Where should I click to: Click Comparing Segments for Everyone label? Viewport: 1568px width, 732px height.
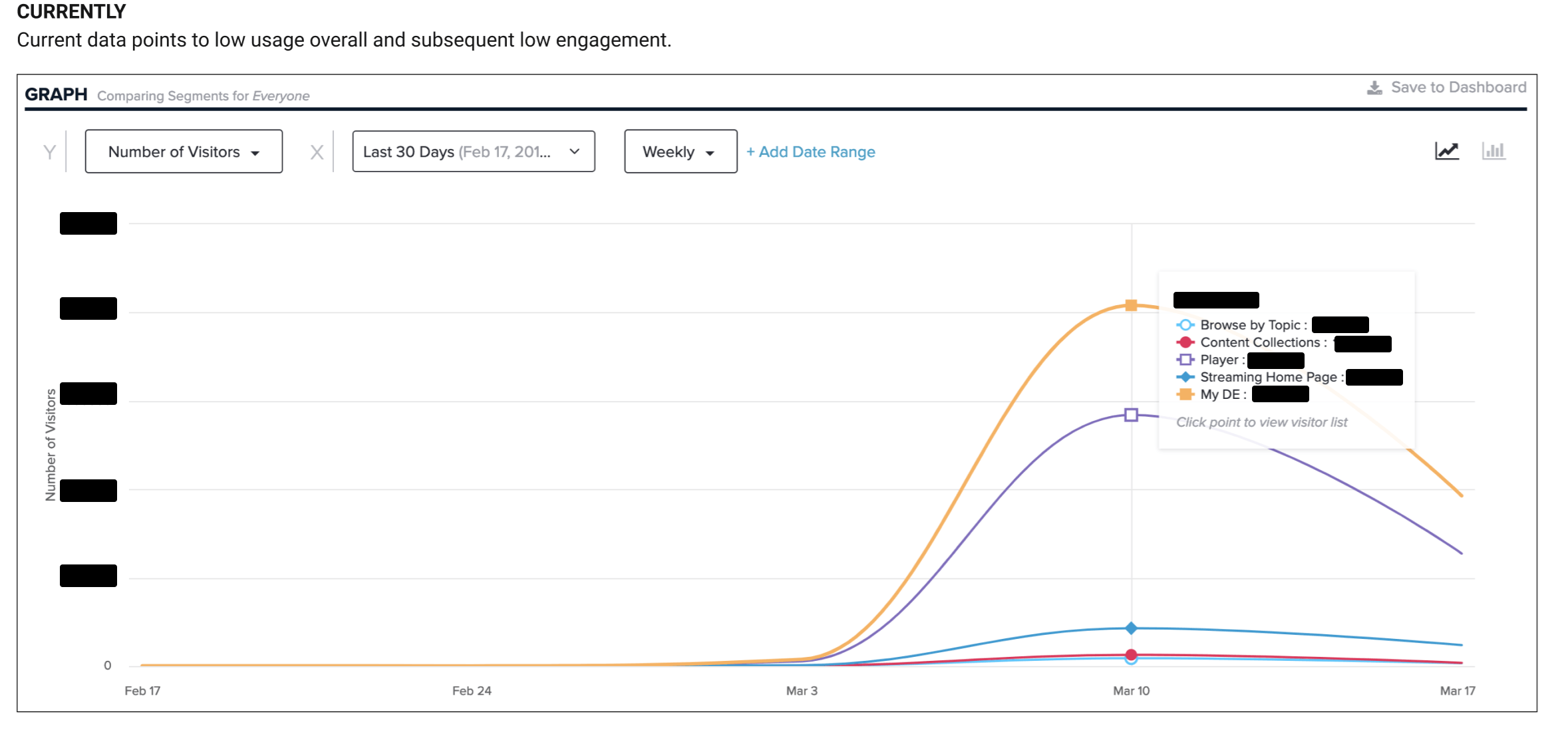203,96
